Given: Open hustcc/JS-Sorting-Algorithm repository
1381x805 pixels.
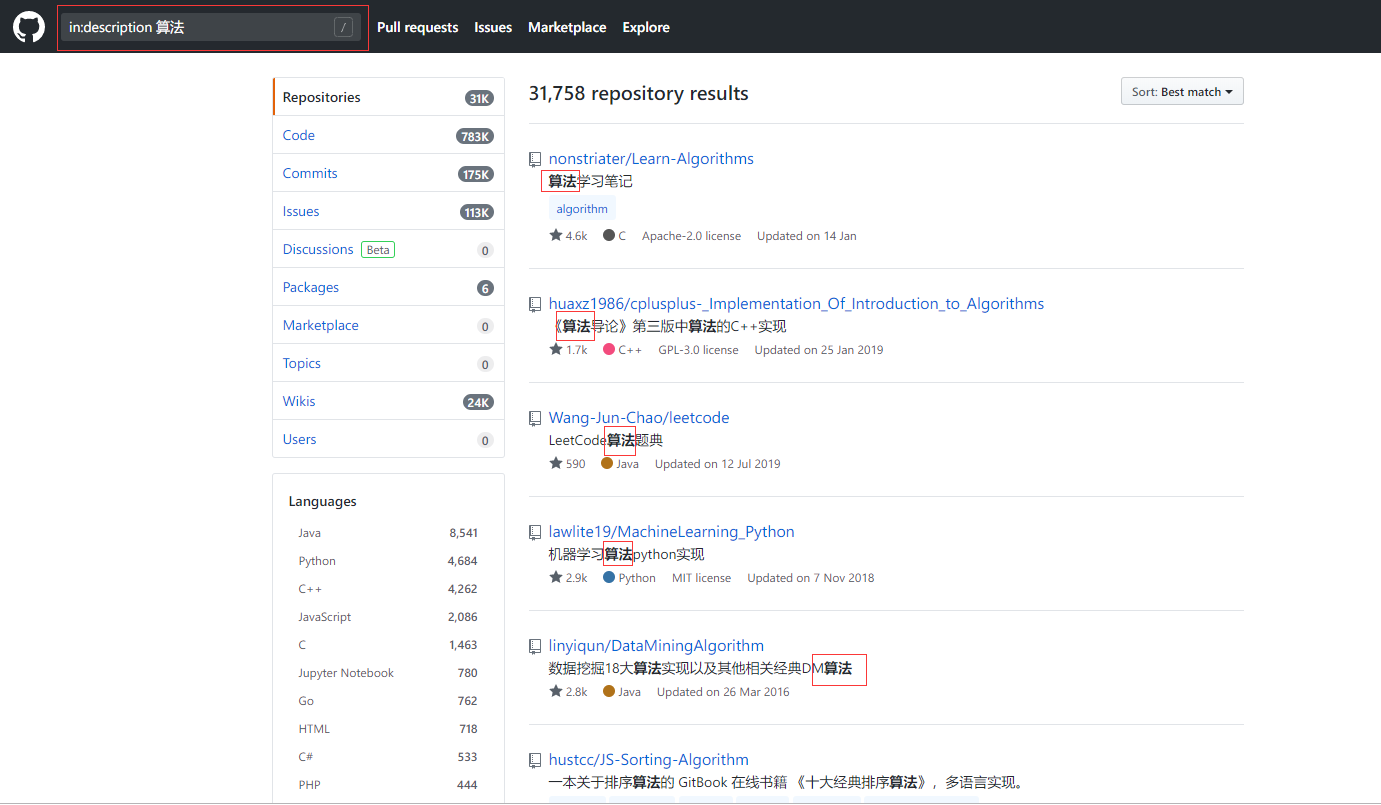Looking at the screenshot, I should tap(648, 760).
